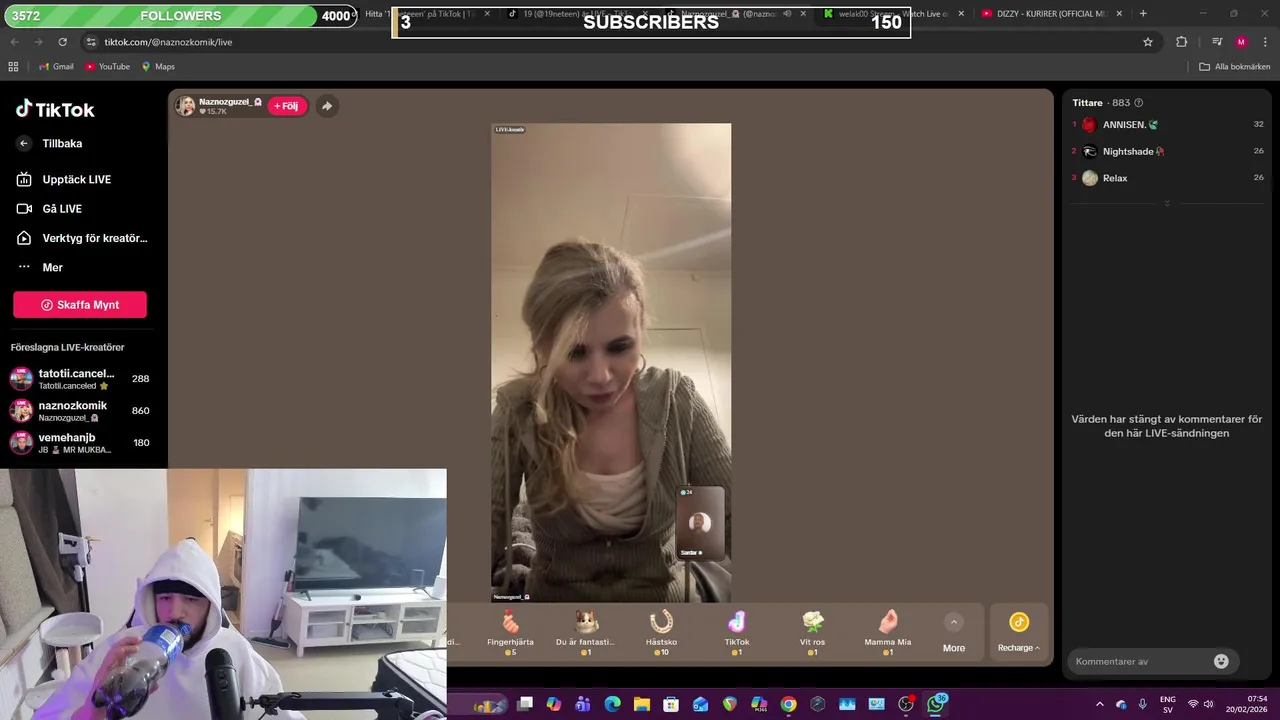The image size is (1280, 720).
Task: Click the Tittare info icon
Action: point(1139,103)
